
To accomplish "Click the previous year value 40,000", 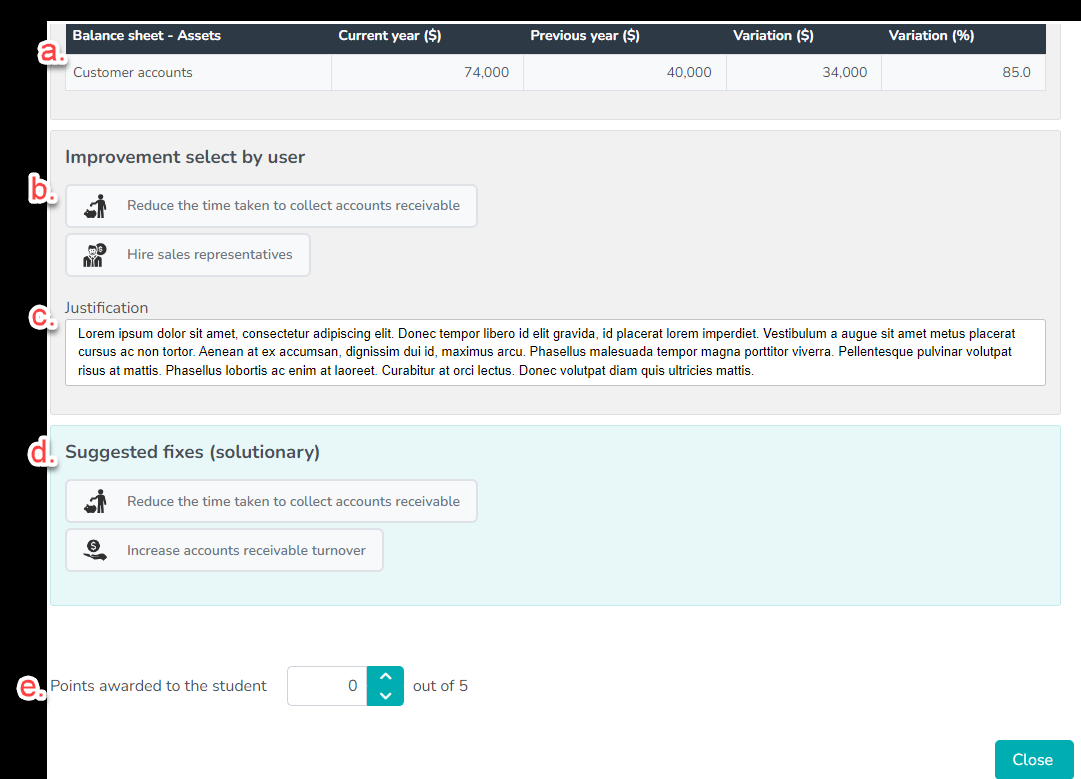I will click(x=689, y=72).
